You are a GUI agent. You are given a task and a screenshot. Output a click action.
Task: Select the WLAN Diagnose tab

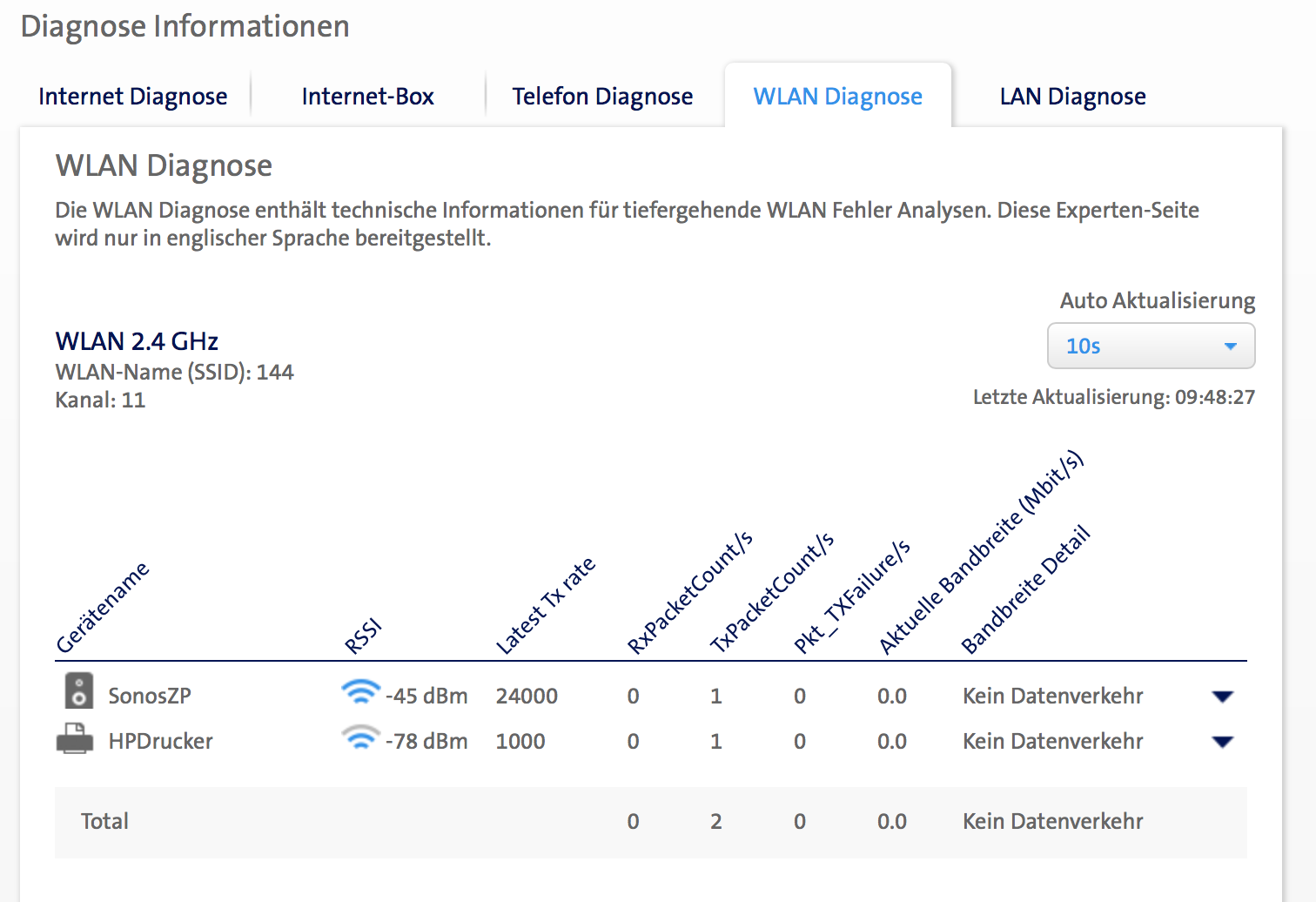[x=837, y=97]
